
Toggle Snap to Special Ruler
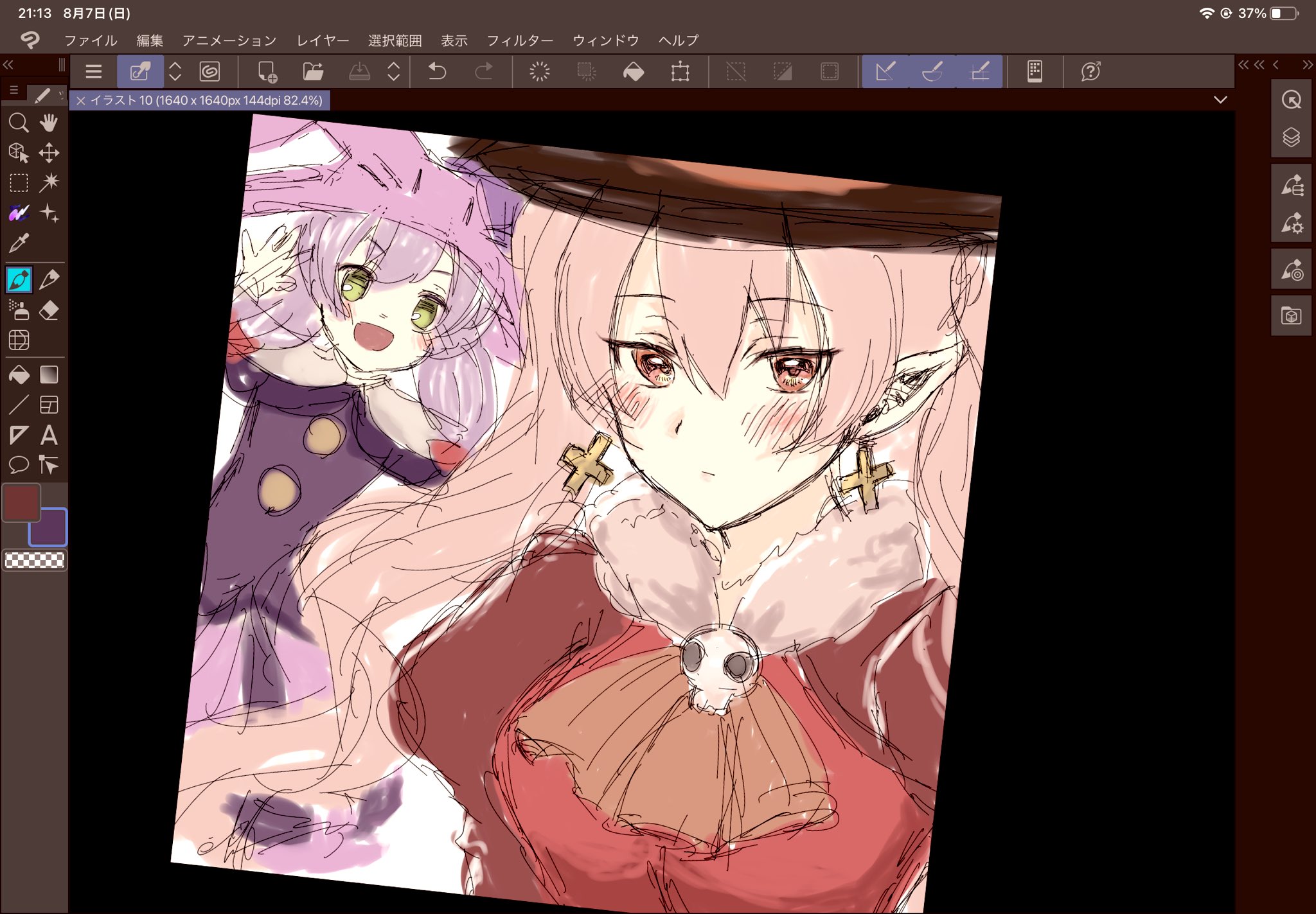(932, 71)
